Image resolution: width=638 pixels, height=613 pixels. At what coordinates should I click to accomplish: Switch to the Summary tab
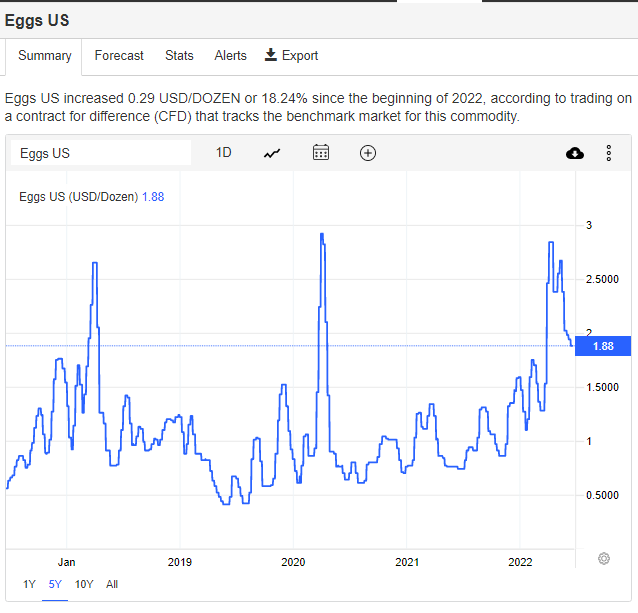click(x=45, y=56)
